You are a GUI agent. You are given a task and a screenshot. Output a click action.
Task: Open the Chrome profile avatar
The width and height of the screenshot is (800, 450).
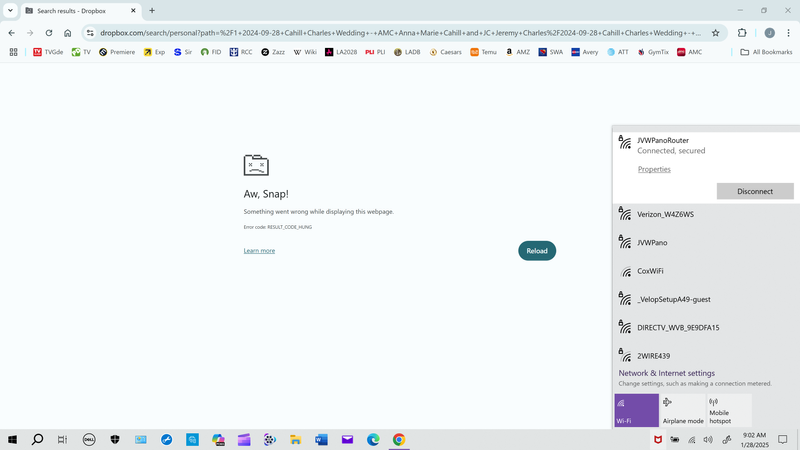pyautogui.click(x=769, y=33)
